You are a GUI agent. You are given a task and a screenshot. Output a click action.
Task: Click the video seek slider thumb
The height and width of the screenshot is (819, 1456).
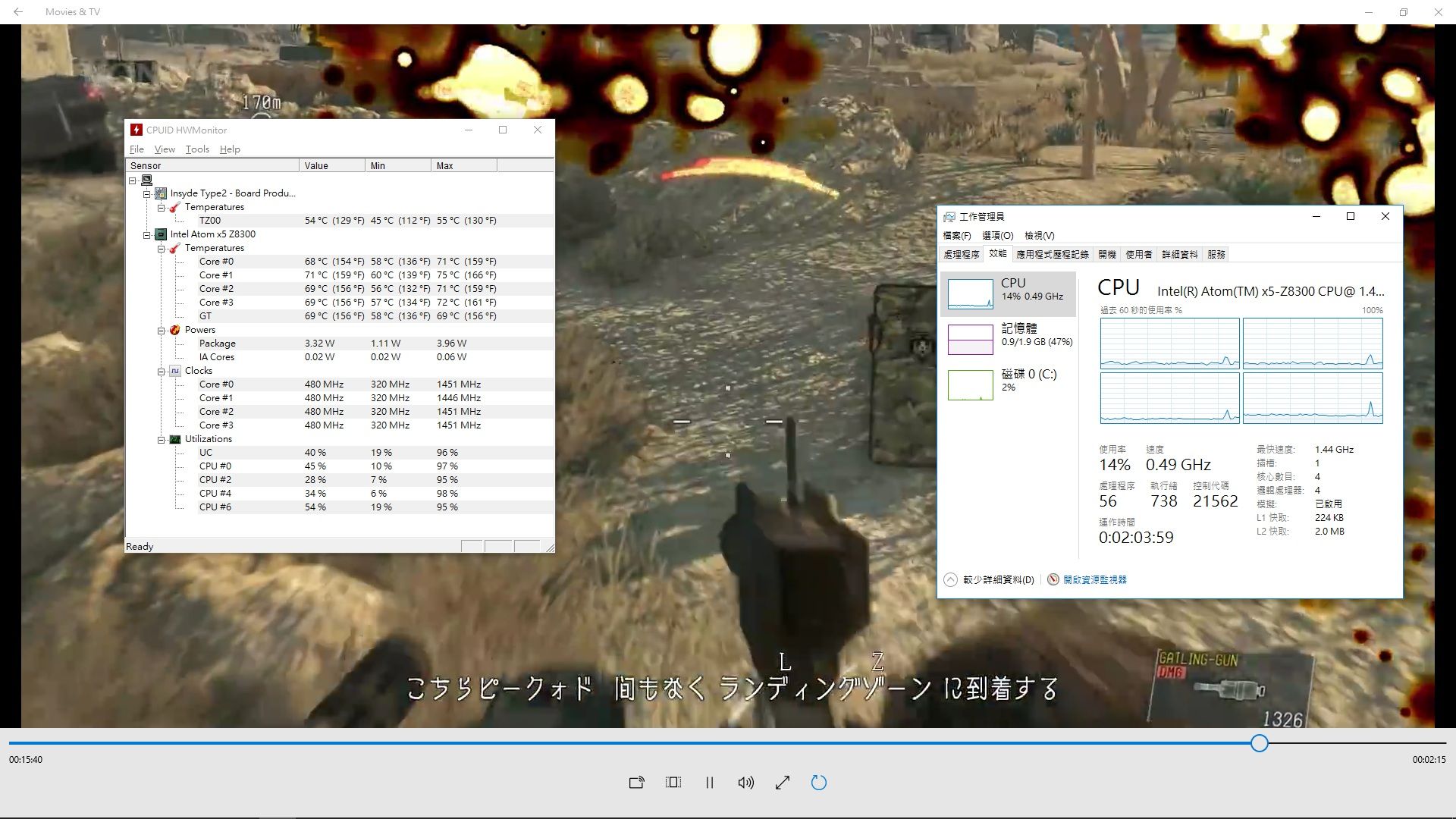point(1260,743)
